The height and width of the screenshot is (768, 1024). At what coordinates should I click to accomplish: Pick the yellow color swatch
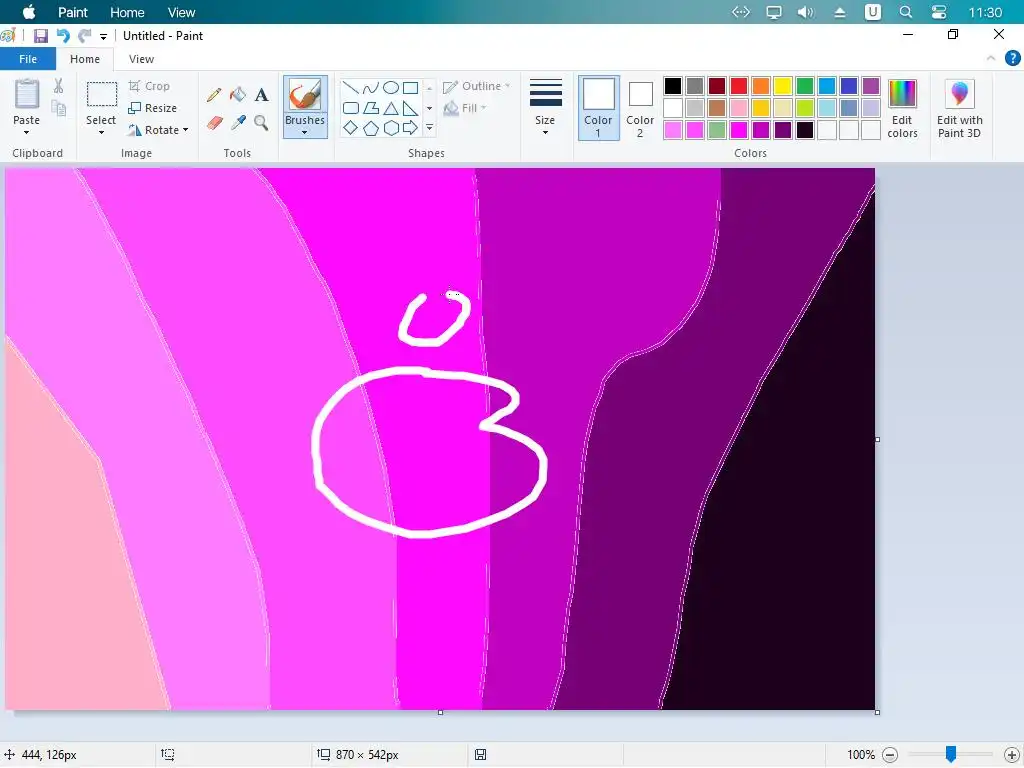click(x=782, y=86)
